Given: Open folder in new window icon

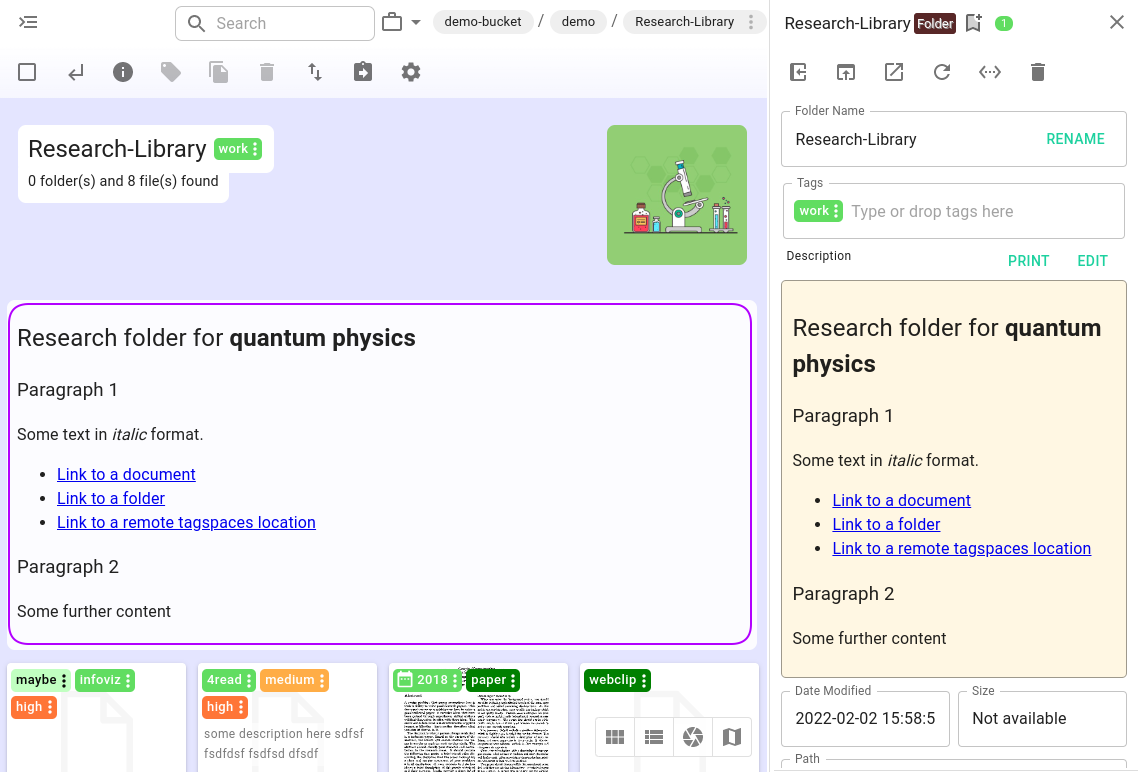Looking at the screenshot, I should pos(894,72).
